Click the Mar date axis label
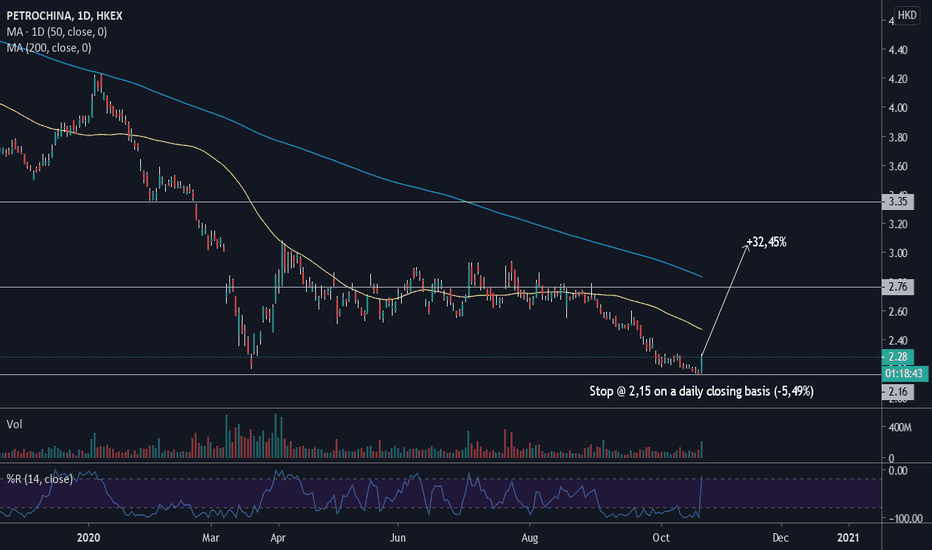This screenshot has width=932, height=550. pyautogui.click(x=210, y=538)
